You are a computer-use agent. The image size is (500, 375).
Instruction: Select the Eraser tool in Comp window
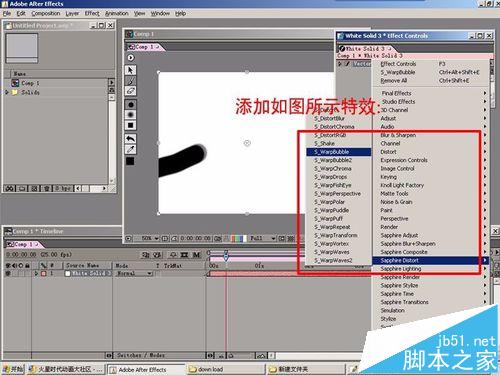tap(130, 91)
